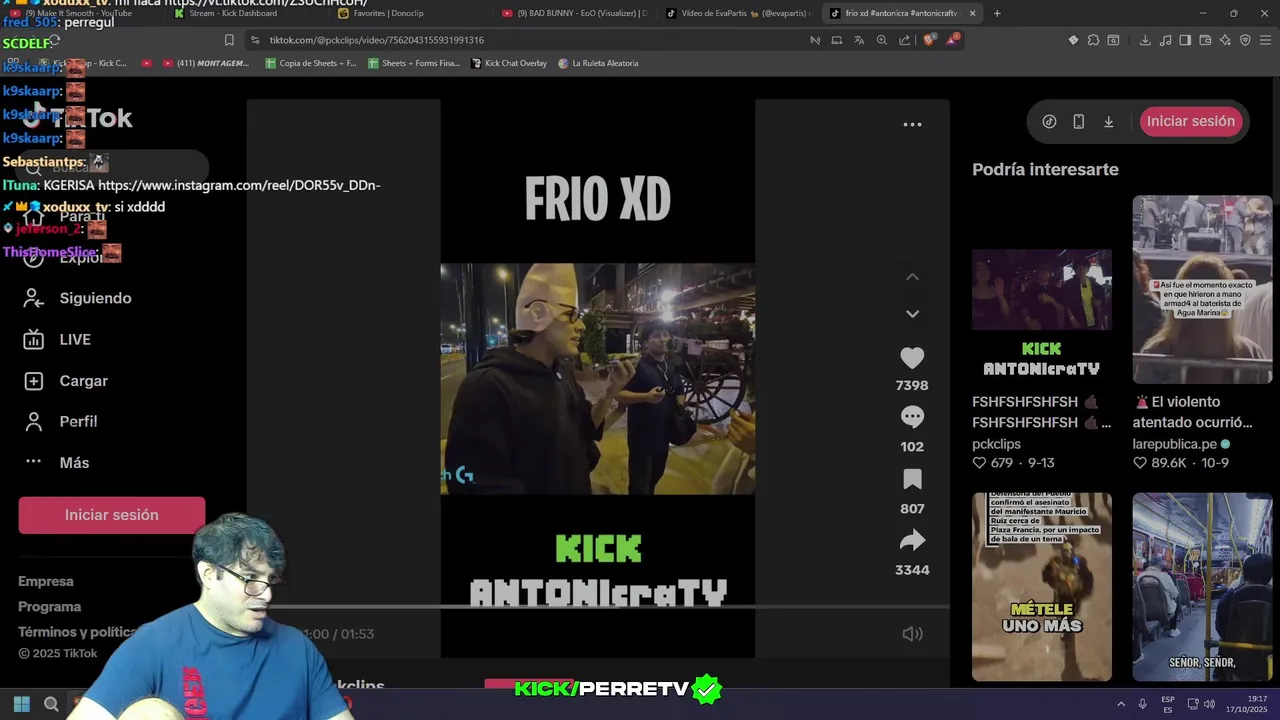1280x720 pixels.
Task: Click the playing video frame
Action: click(598, 379)
